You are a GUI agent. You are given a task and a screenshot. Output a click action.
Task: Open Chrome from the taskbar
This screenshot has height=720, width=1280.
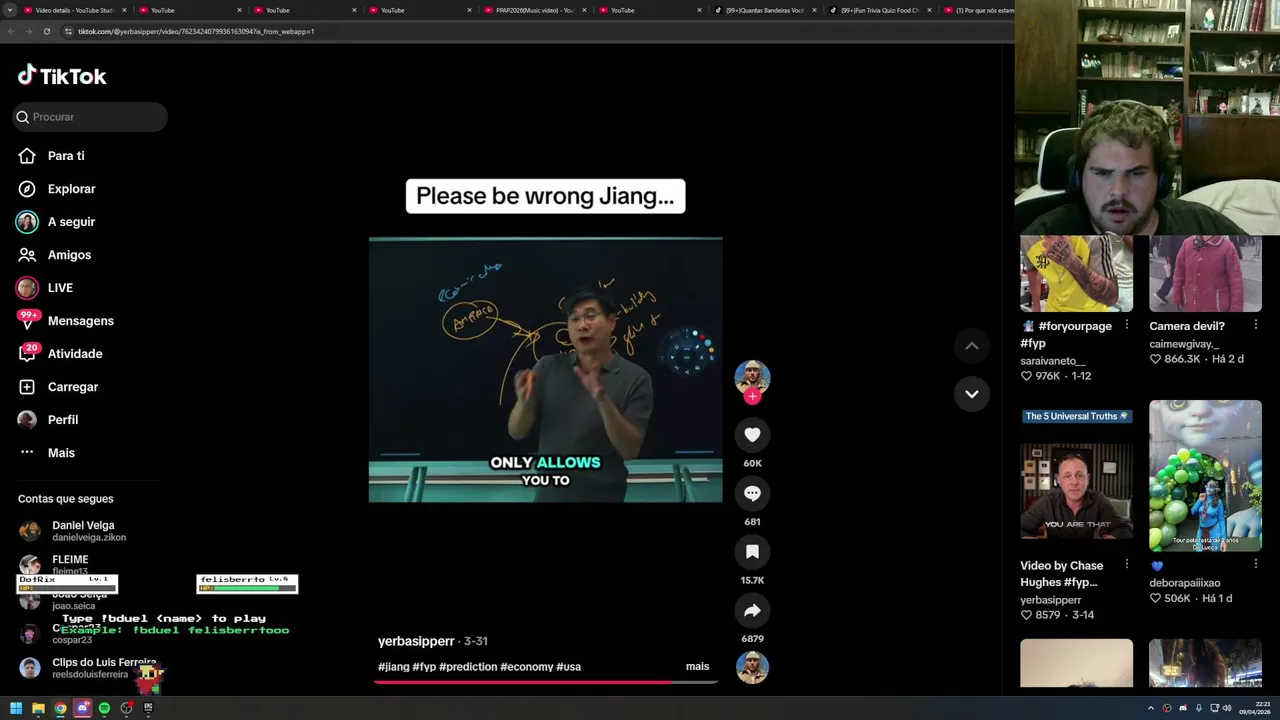(60, 708)
